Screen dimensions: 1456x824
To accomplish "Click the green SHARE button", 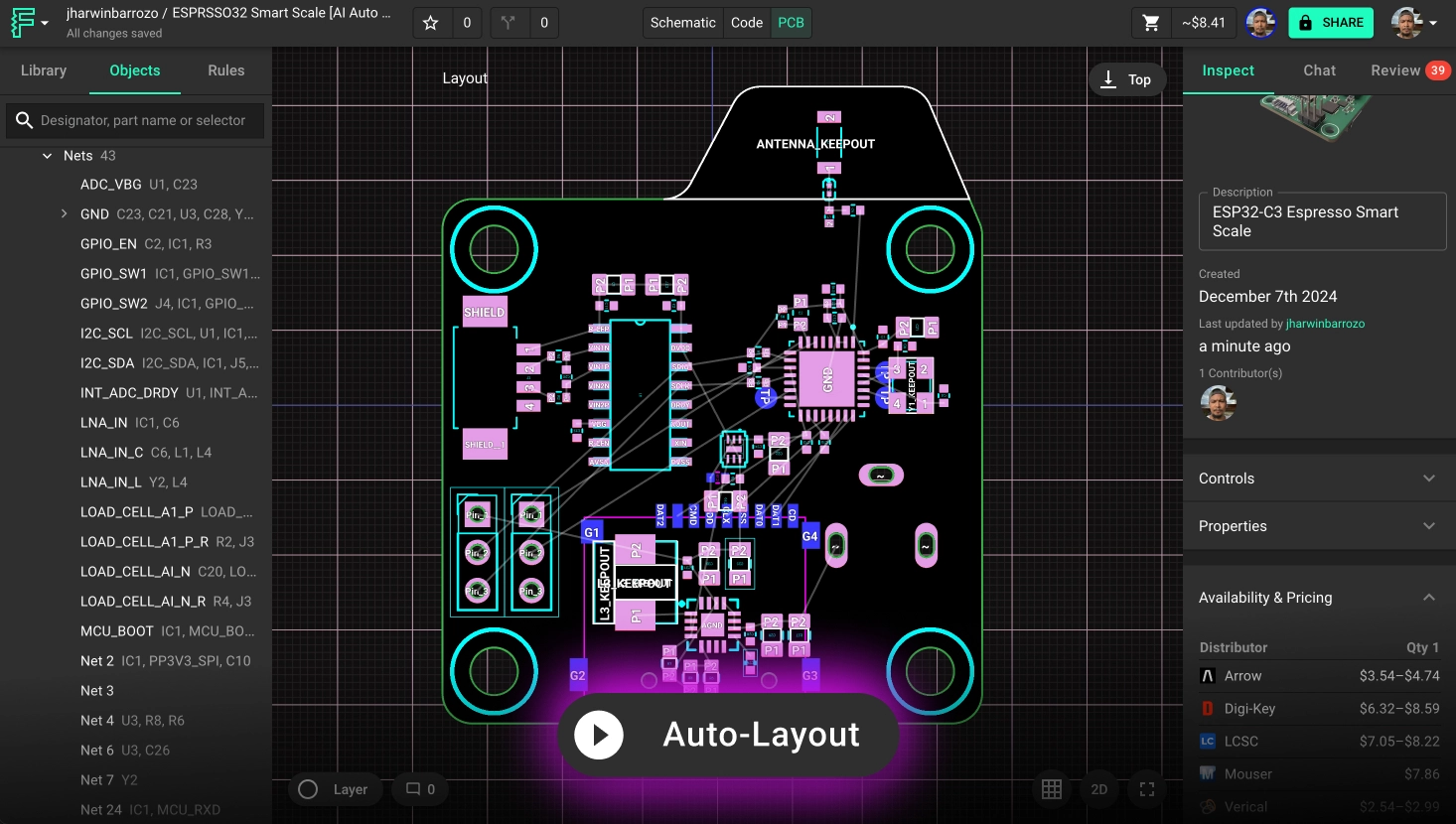I will (1331, 23).
